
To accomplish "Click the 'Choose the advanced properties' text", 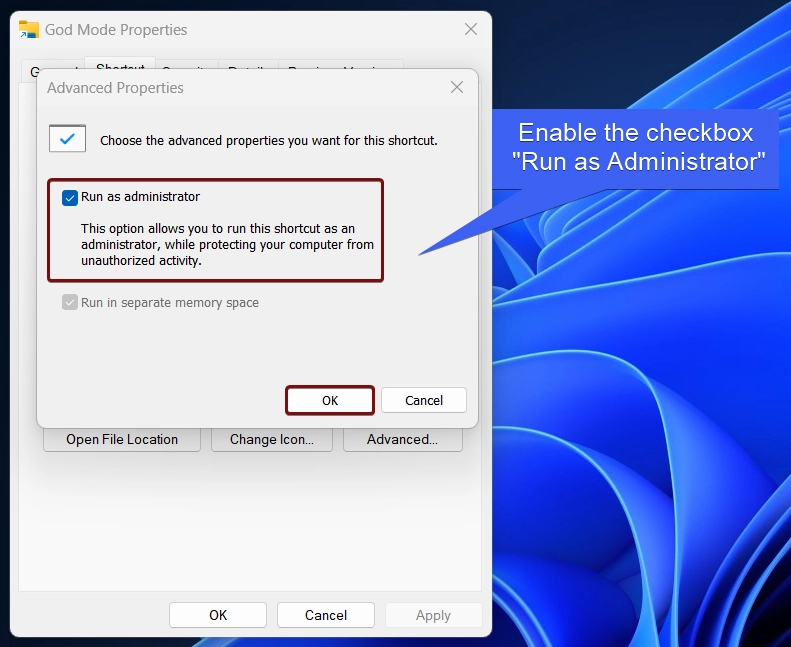I will coord(268,140).
